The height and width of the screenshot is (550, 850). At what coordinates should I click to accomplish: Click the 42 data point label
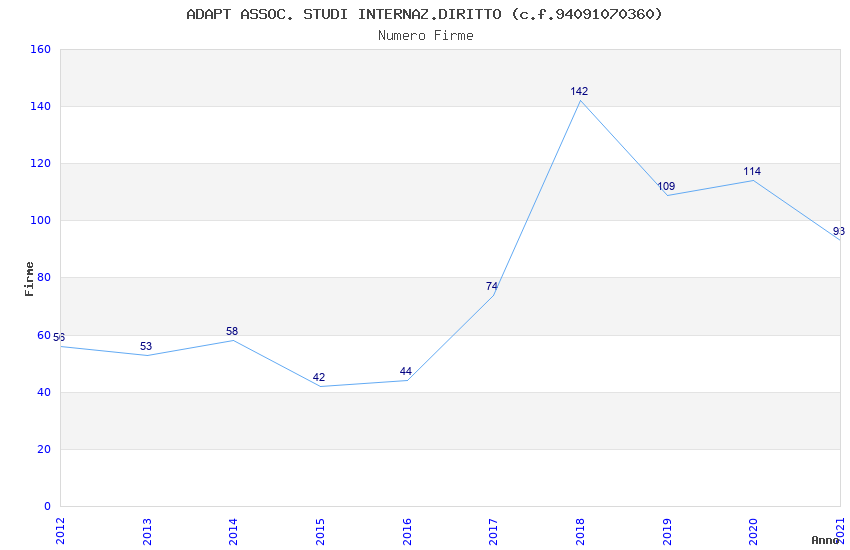pos(319,377)
